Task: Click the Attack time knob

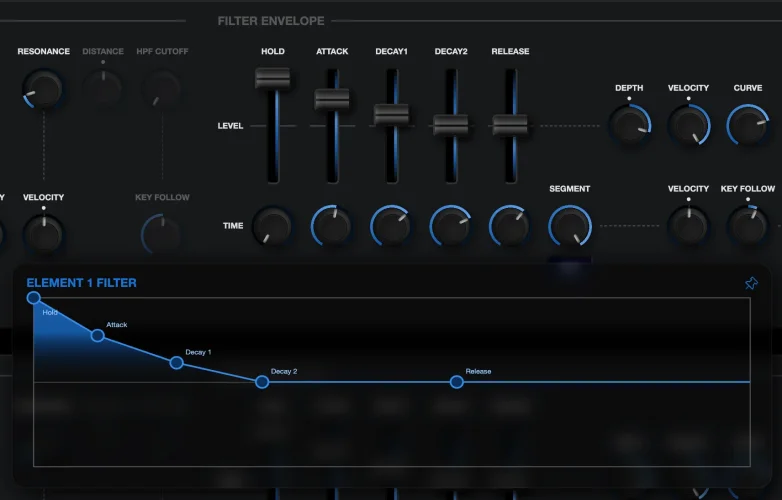Action: tap(331, 226)
